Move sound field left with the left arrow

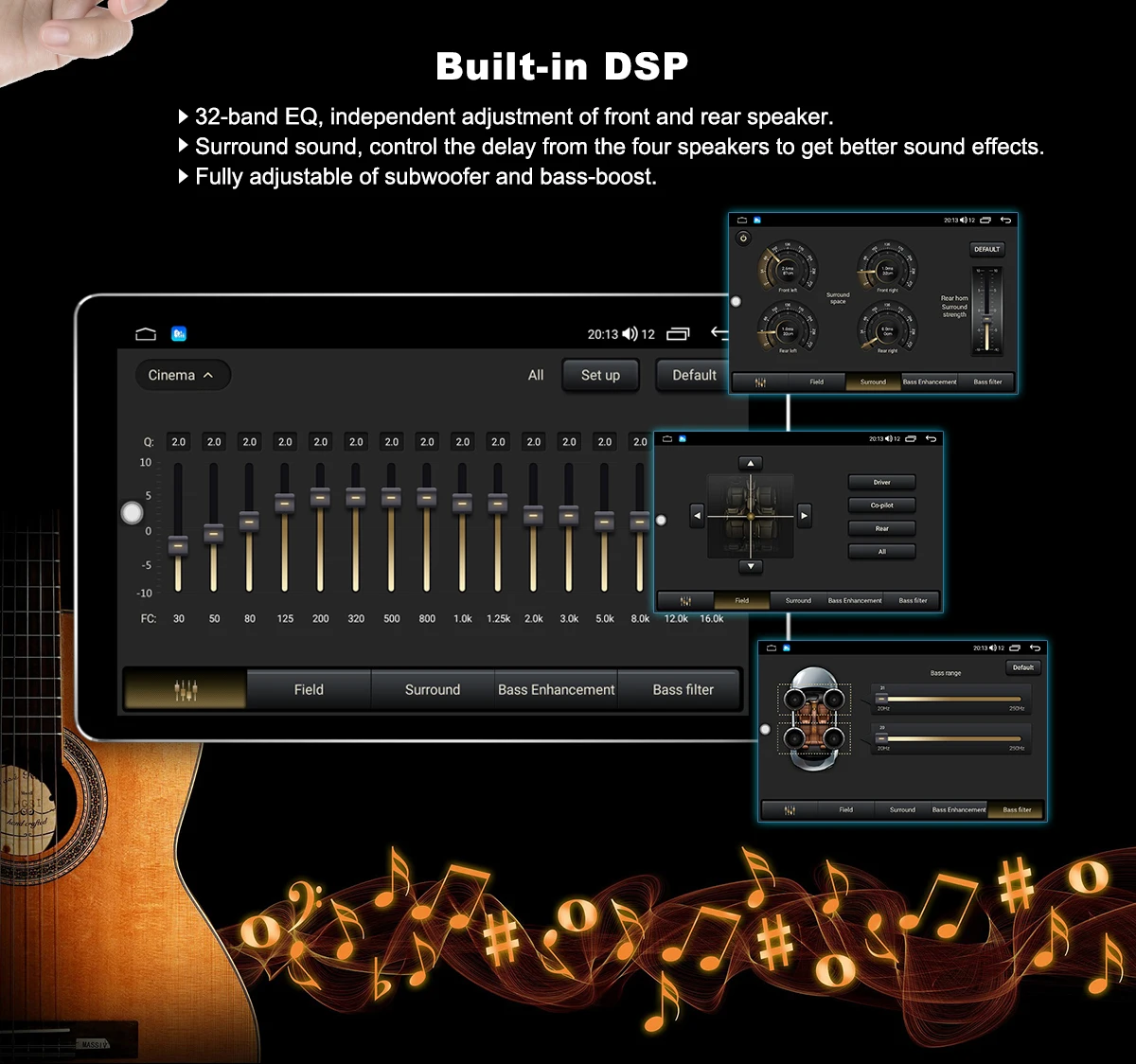coord(698,515)
